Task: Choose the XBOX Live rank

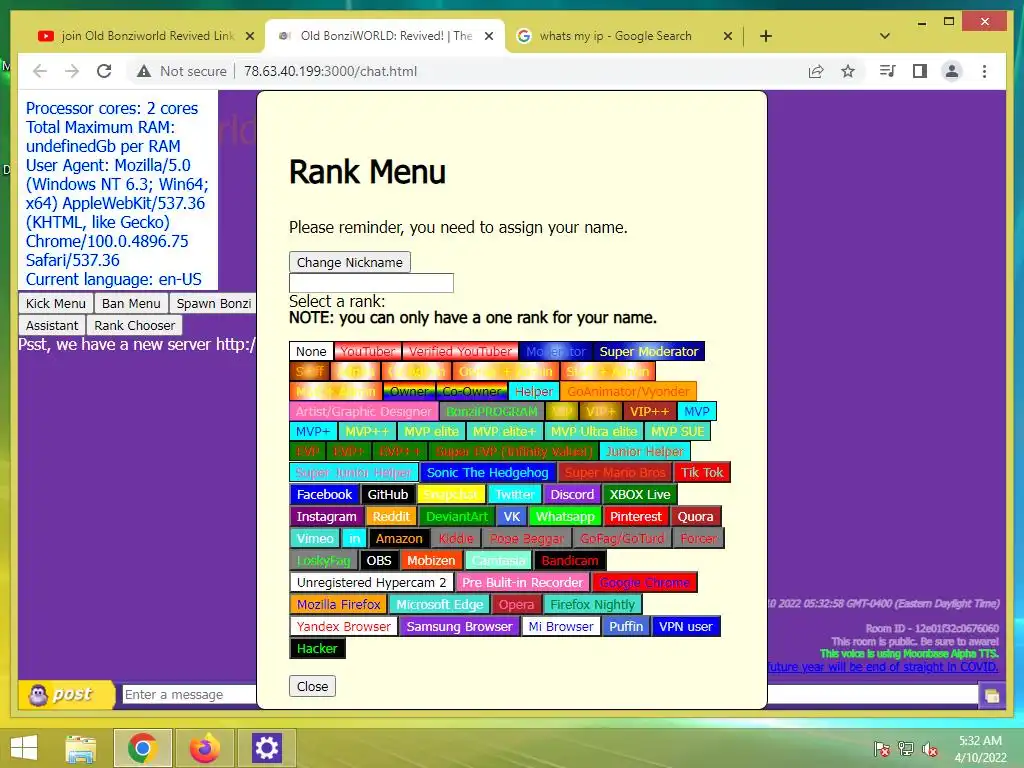Action: click(x=640, y=494)
